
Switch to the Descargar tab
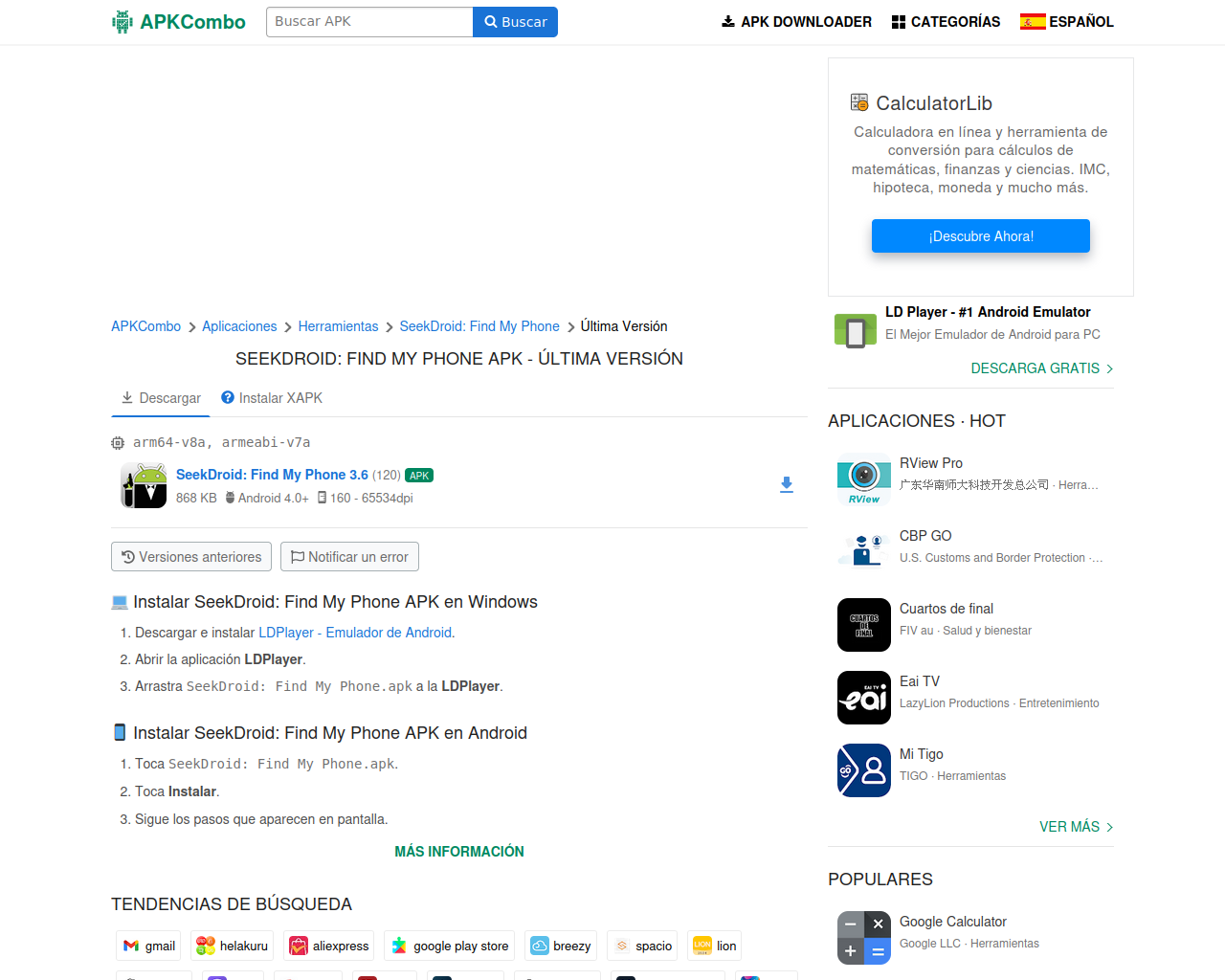click(x=161, y=398)
